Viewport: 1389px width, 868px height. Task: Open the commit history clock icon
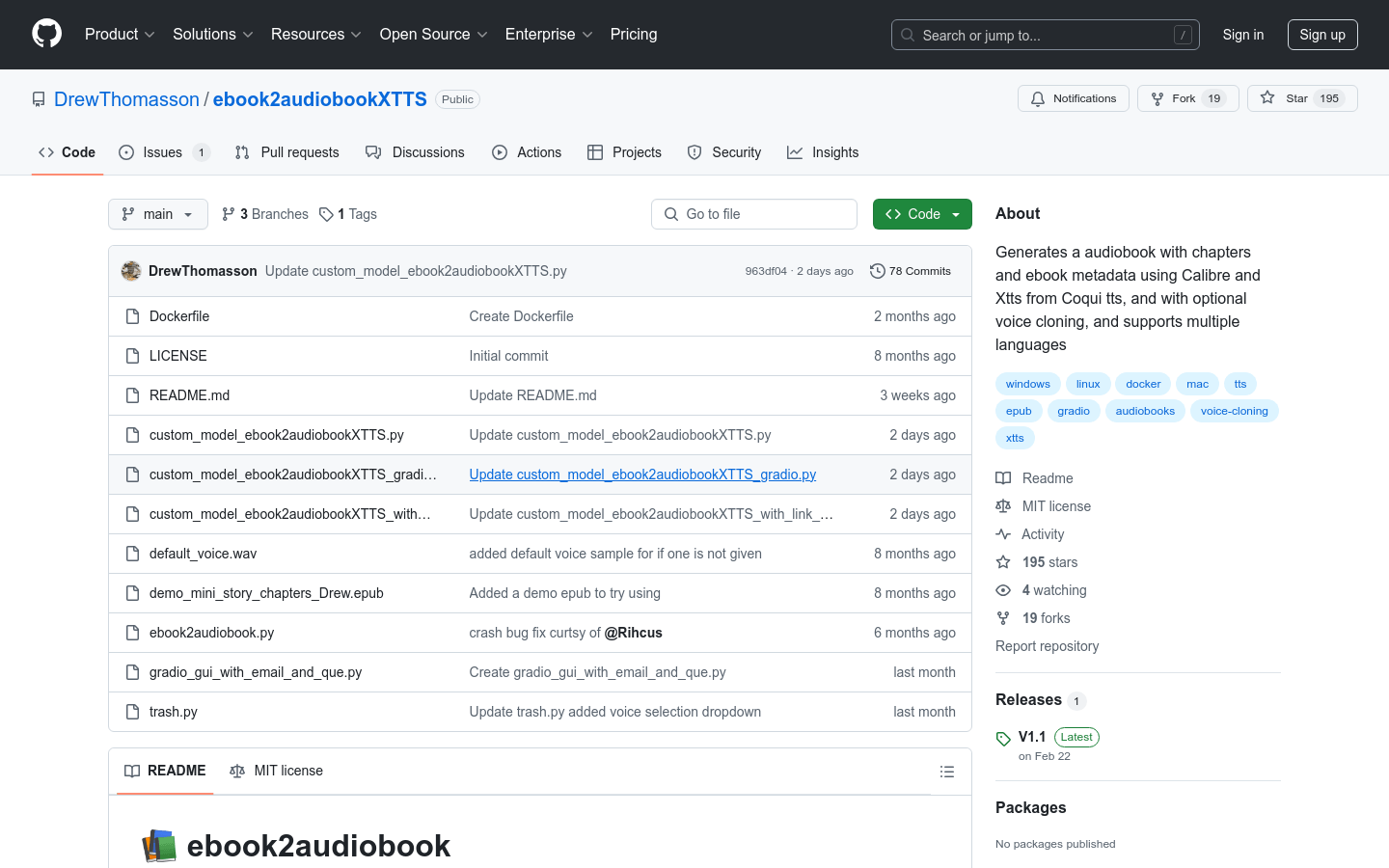point(878,271)
